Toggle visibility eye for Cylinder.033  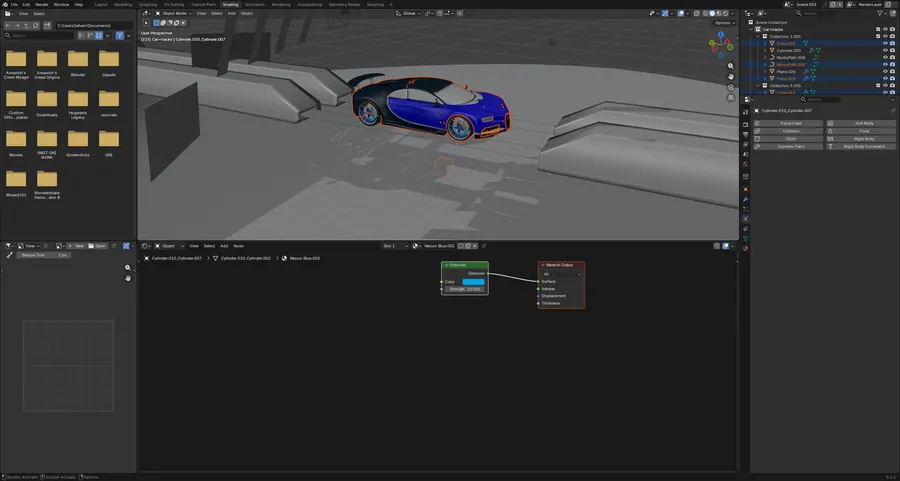(885, 51)
